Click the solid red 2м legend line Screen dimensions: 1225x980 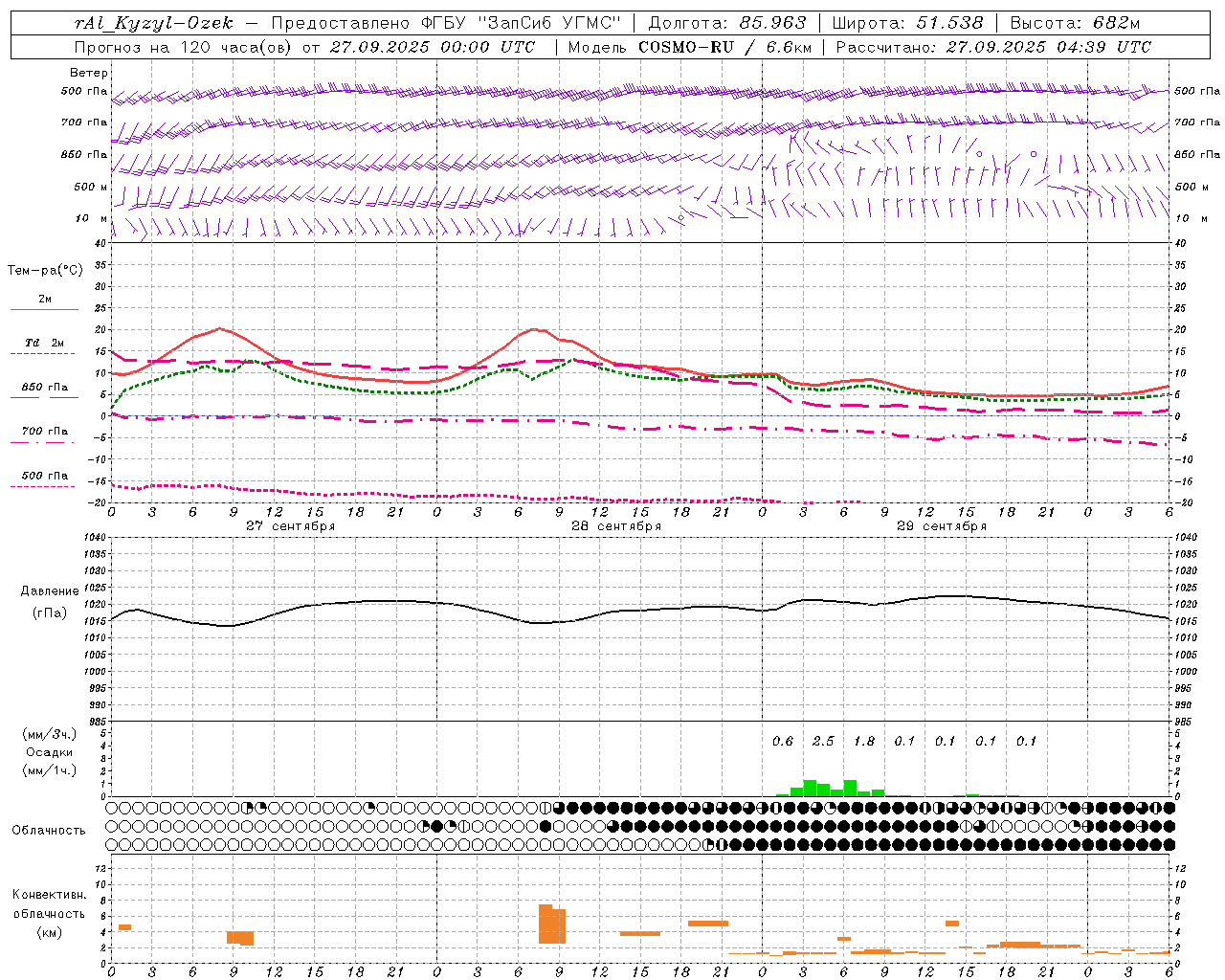pyautogui.click(x=44, y=309)
